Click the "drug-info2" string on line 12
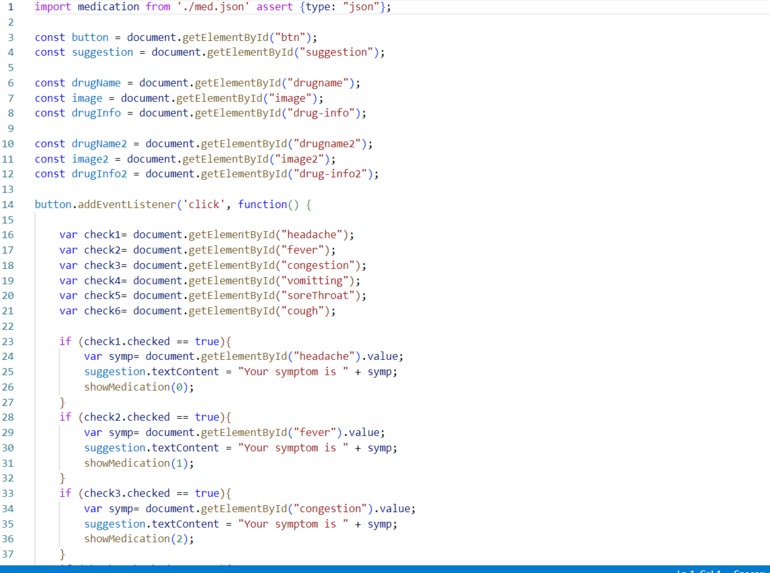Screen dimensions: 770x573 [x=330, y=174]
